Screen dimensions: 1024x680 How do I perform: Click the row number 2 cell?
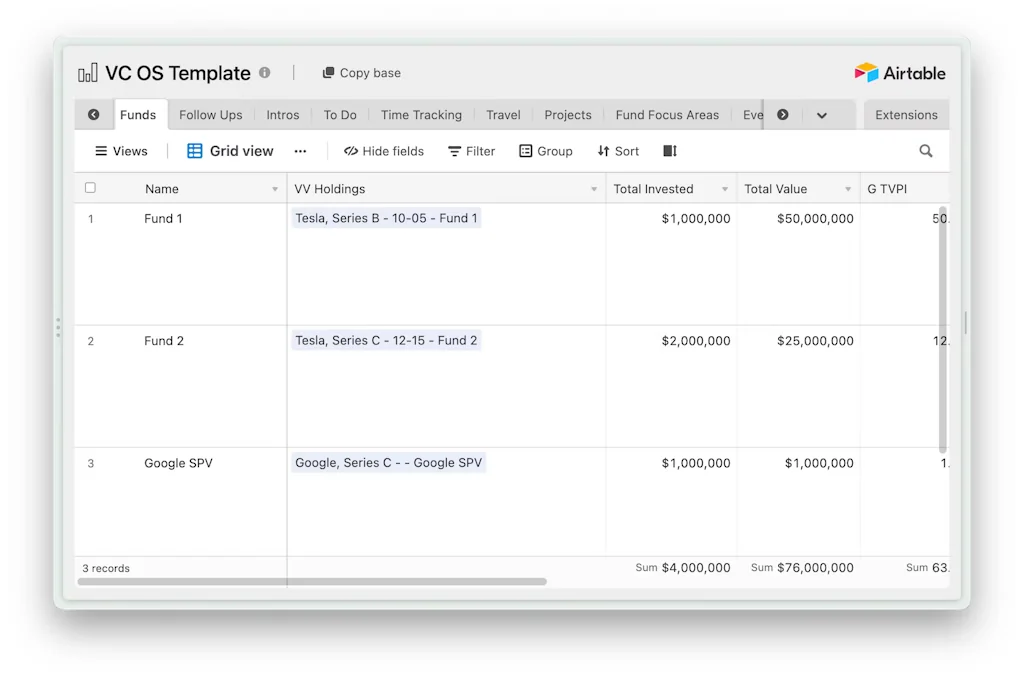(x=91, y=341)
